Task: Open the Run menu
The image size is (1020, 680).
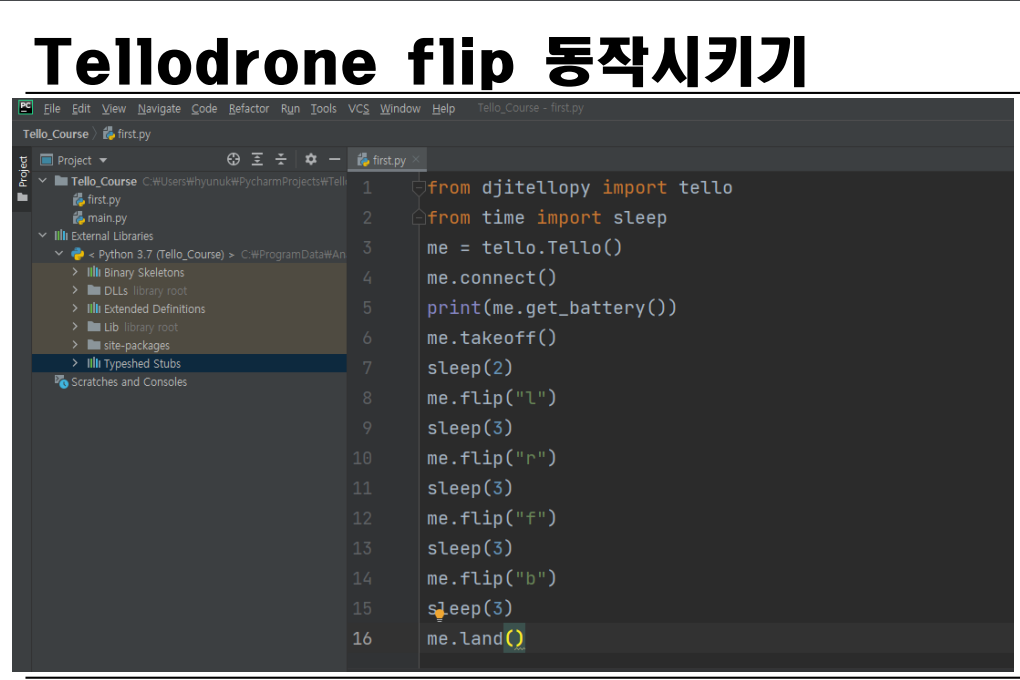Action: [x=290, y=109]
